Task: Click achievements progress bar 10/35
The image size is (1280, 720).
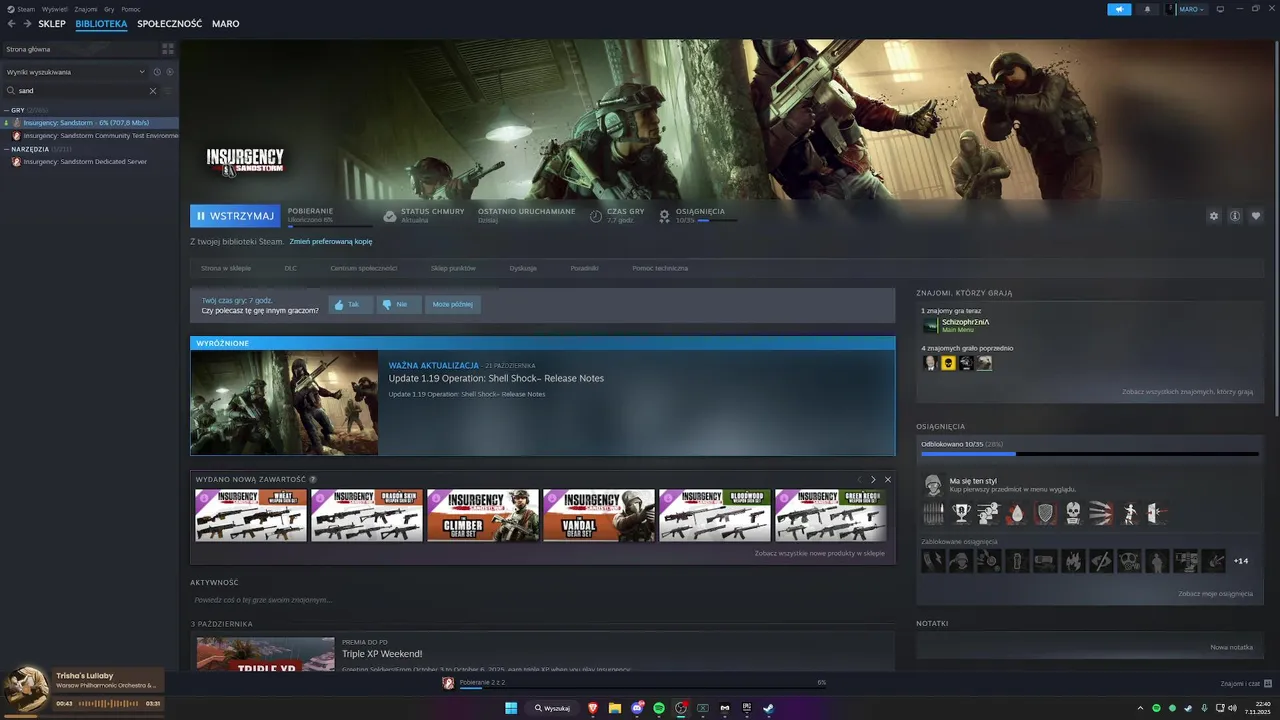Action: click(x=1089, y=454)
